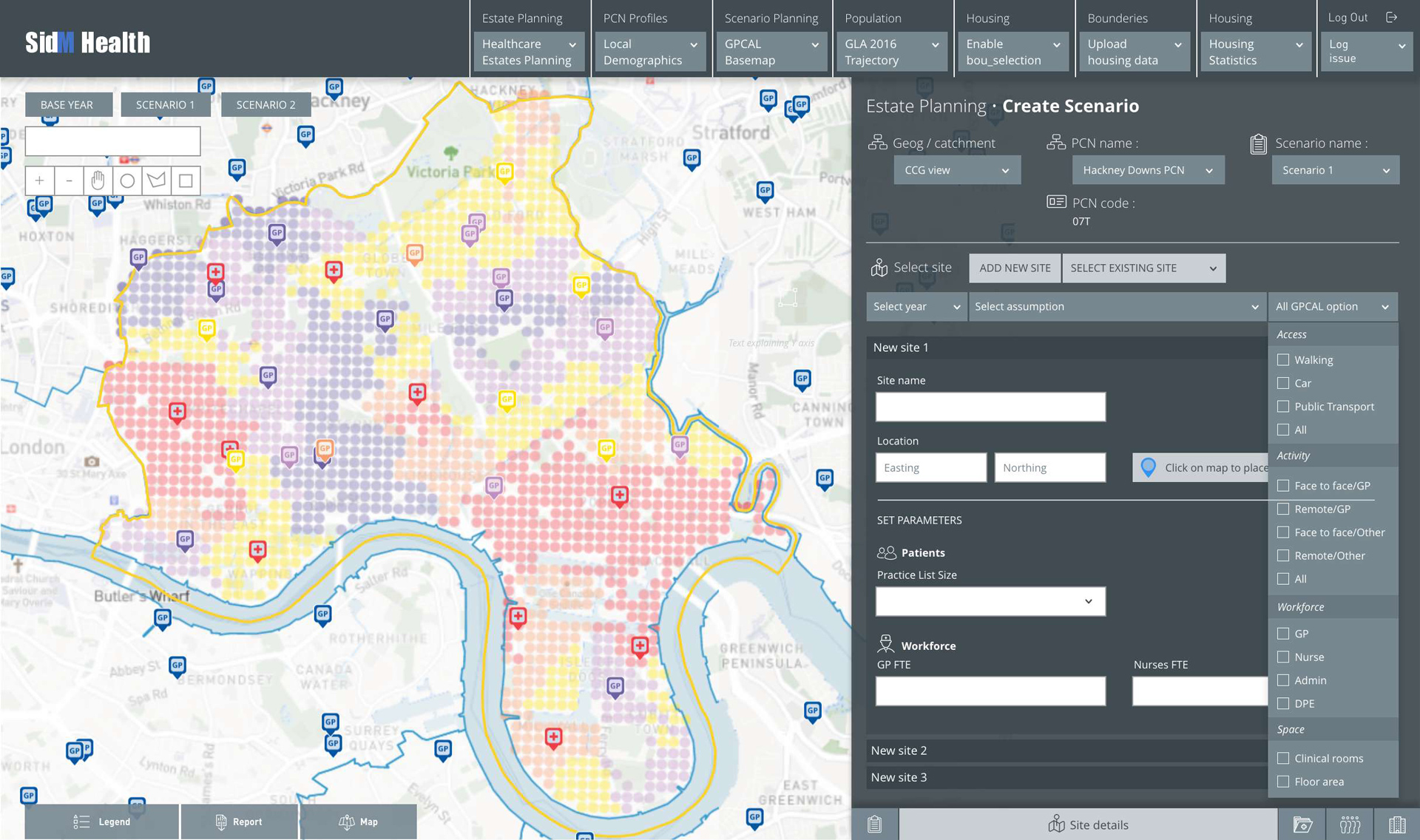This screenshot has height=840, width=1420.
Task: Click the zoom in plus map tool
Action: tap(39, 180)
